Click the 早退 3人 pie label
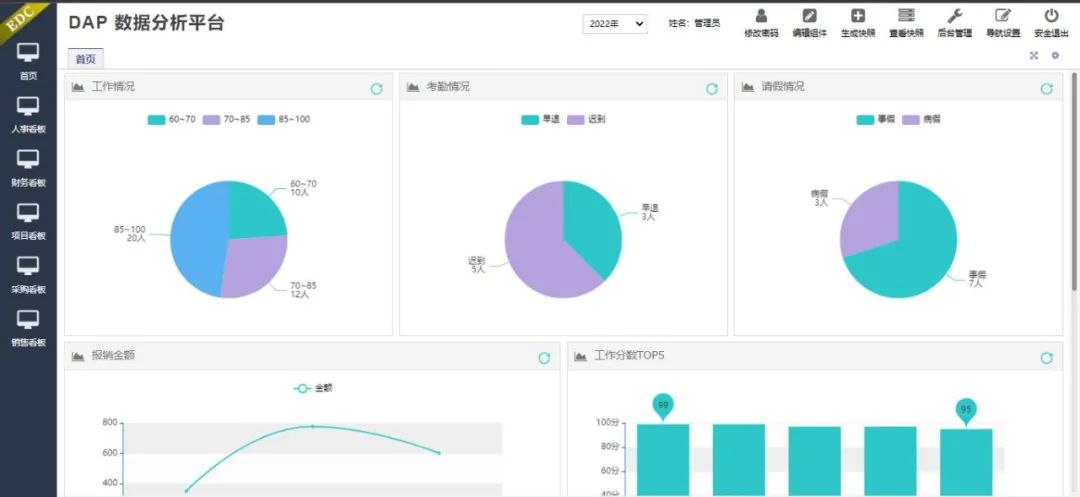The image size is (1080, 497). [x=649, y=212]
